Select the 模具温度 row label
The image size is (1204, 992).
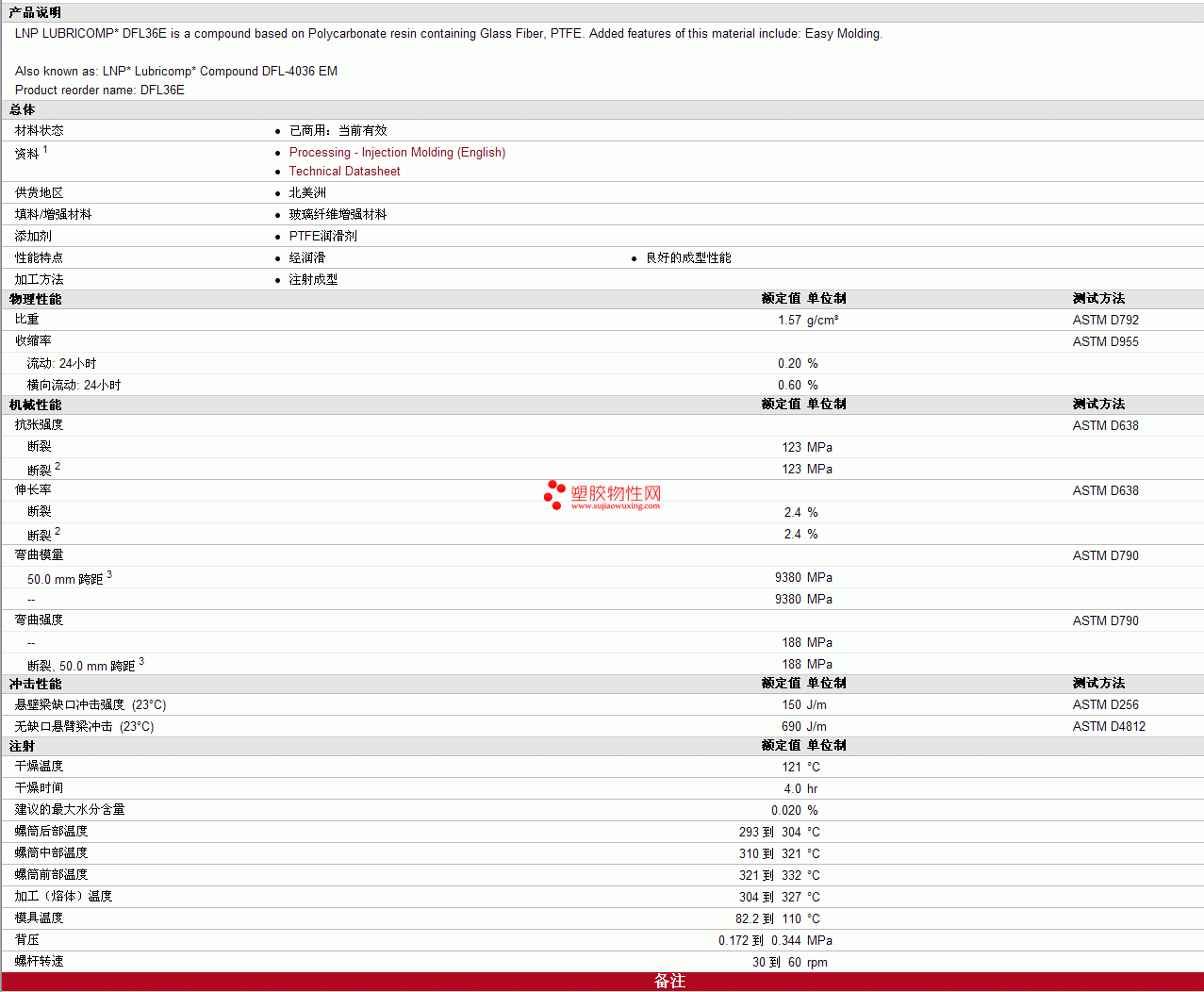click(x=39, y=918)
